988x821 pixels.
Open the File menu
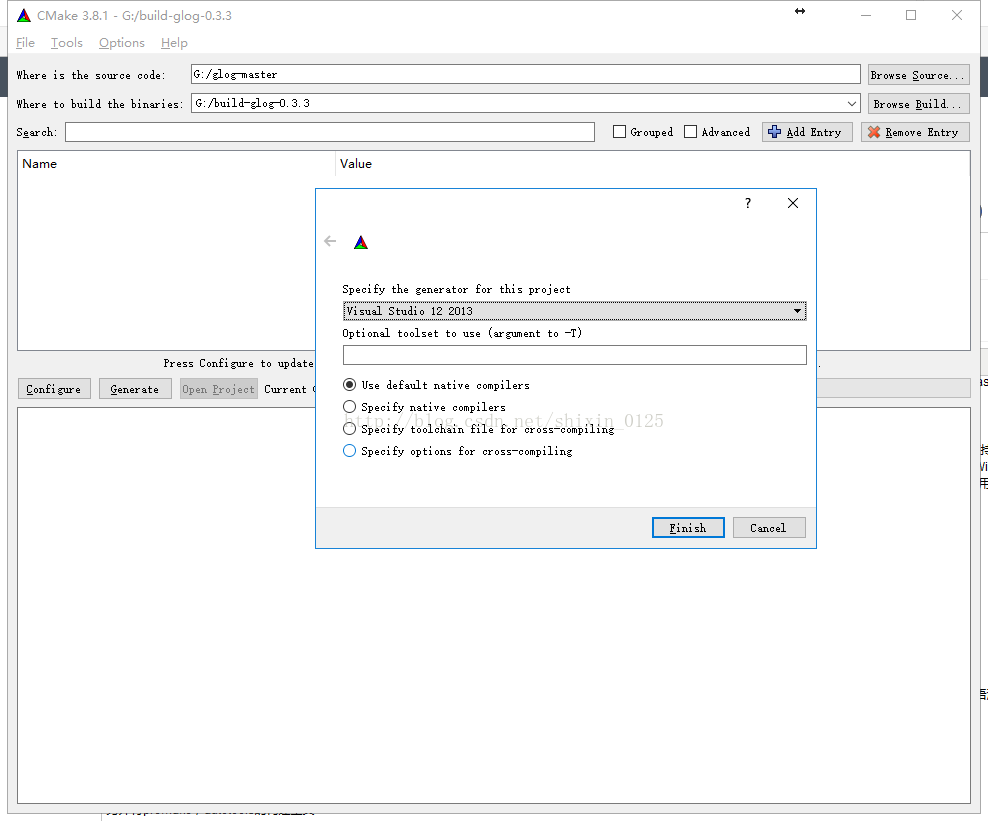tap(25, 43)
